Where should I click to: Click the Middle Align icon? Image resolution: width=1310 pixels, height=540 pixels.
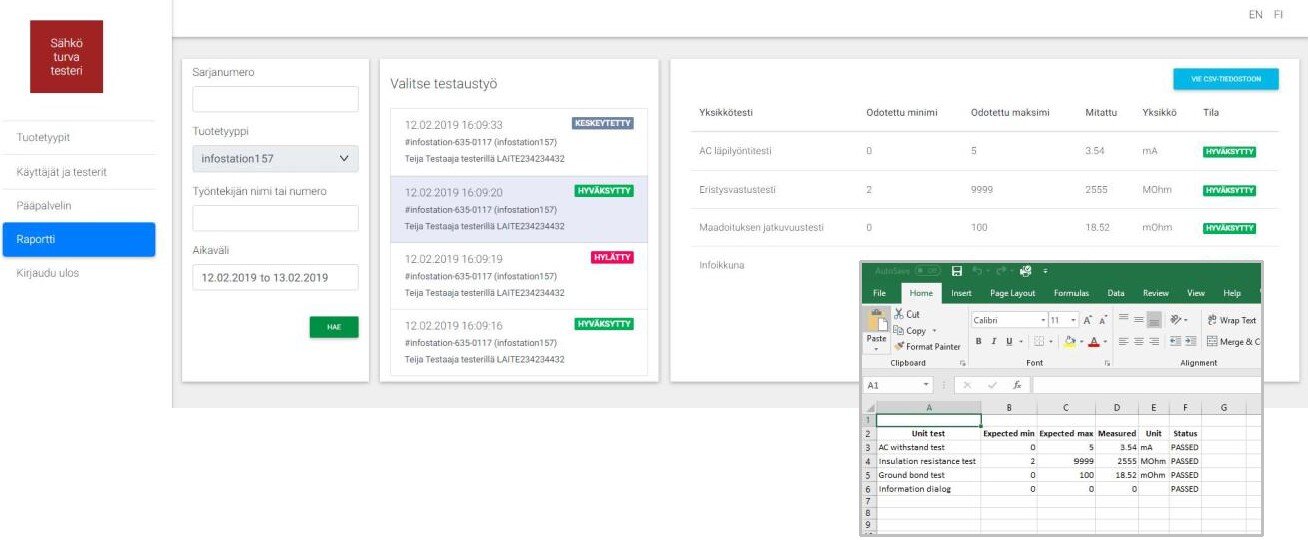pos(1138,319)
